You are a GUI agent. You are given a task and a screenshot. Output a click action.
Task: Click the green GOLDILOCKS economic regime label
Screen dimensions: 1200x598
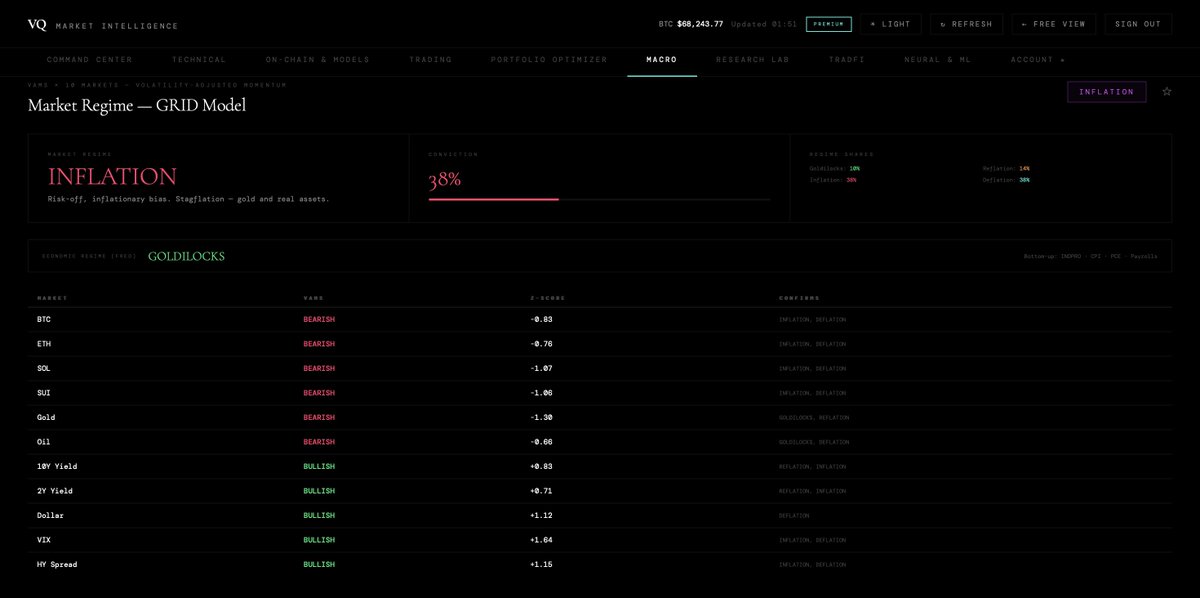point(186,256)
